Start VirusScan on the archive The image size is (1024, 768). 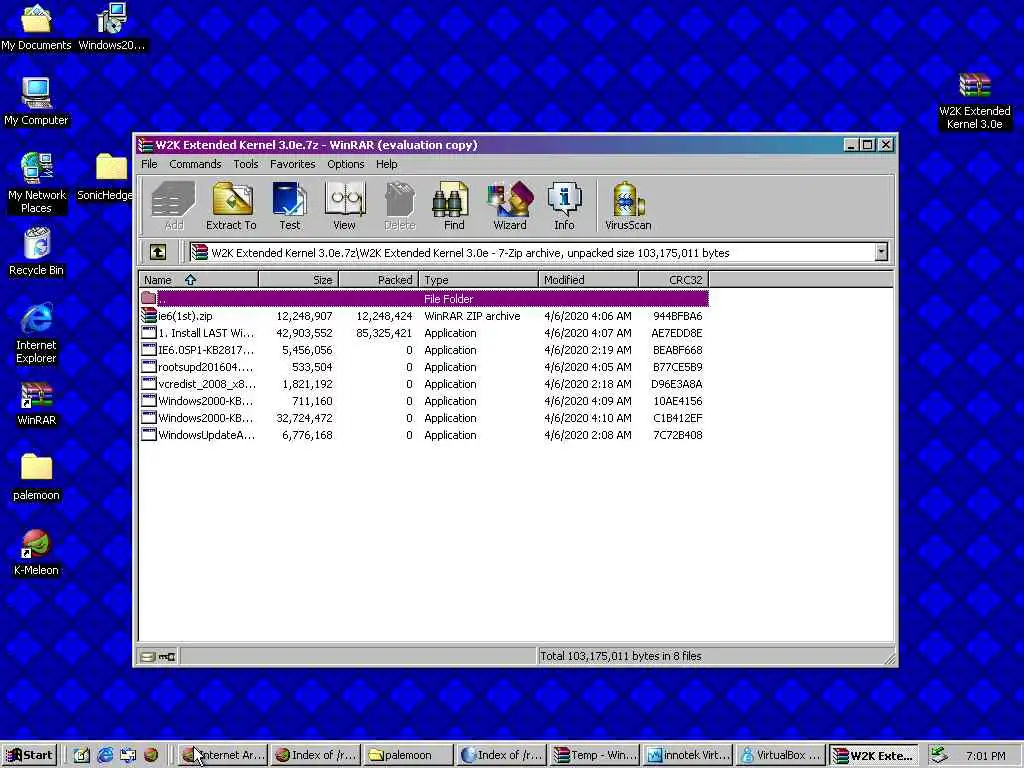click(628, 206)
